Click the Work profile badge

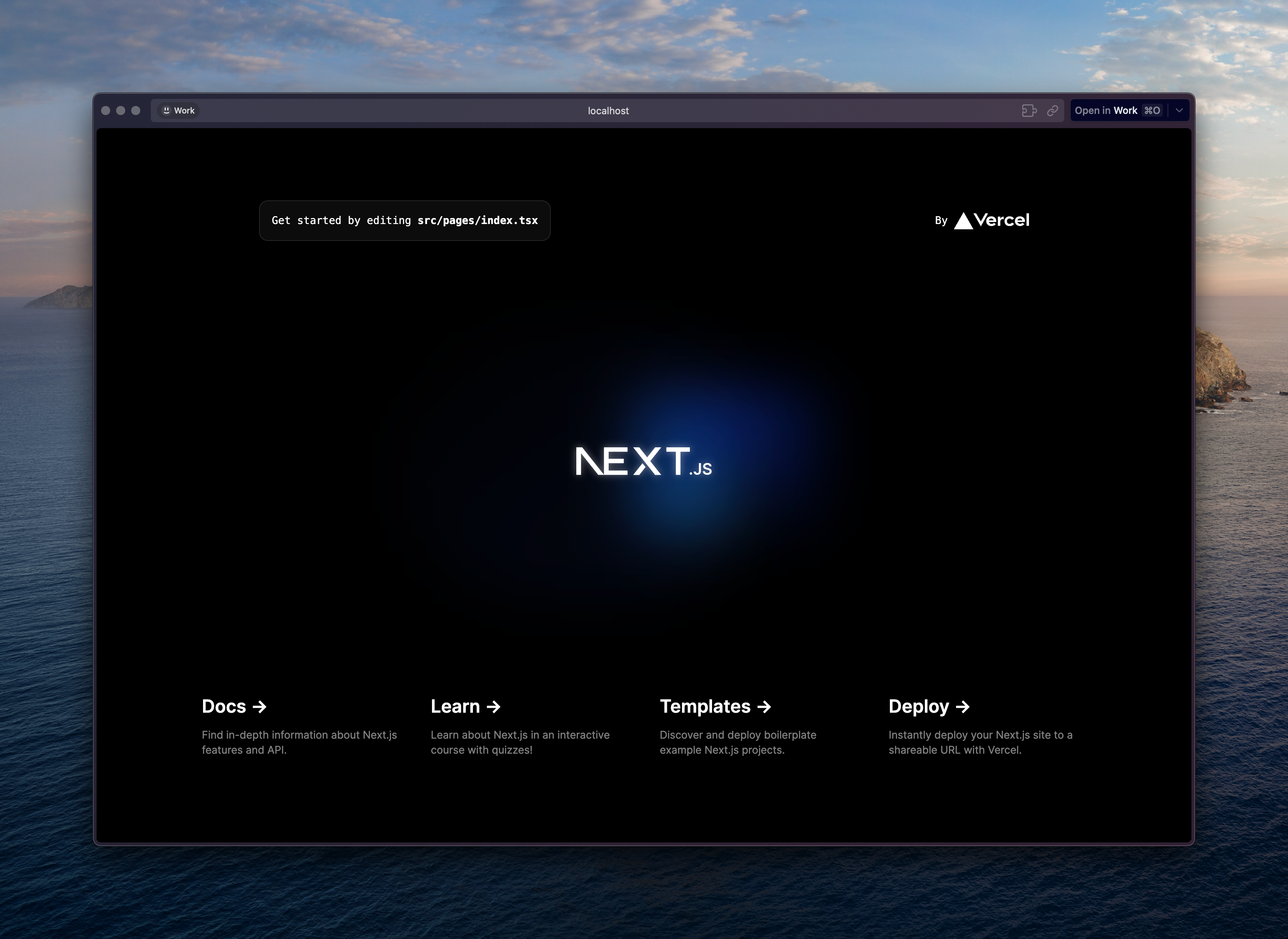tap(179, 110)
